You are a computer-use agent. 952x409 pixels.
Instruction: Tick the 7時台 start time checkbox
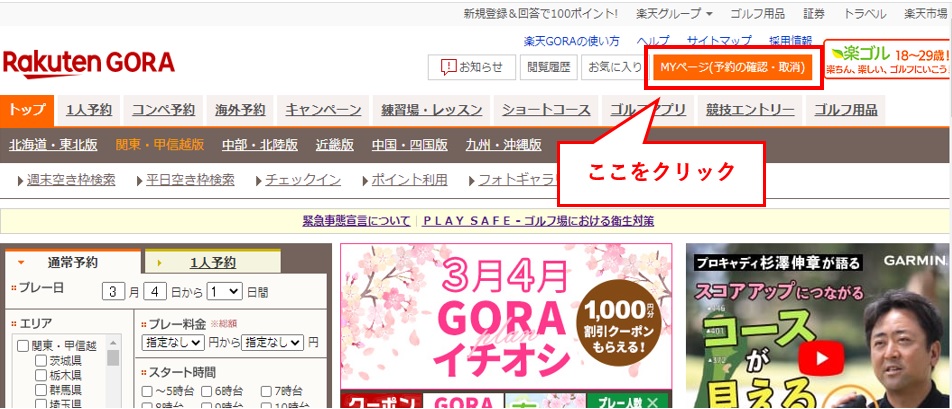267,391
